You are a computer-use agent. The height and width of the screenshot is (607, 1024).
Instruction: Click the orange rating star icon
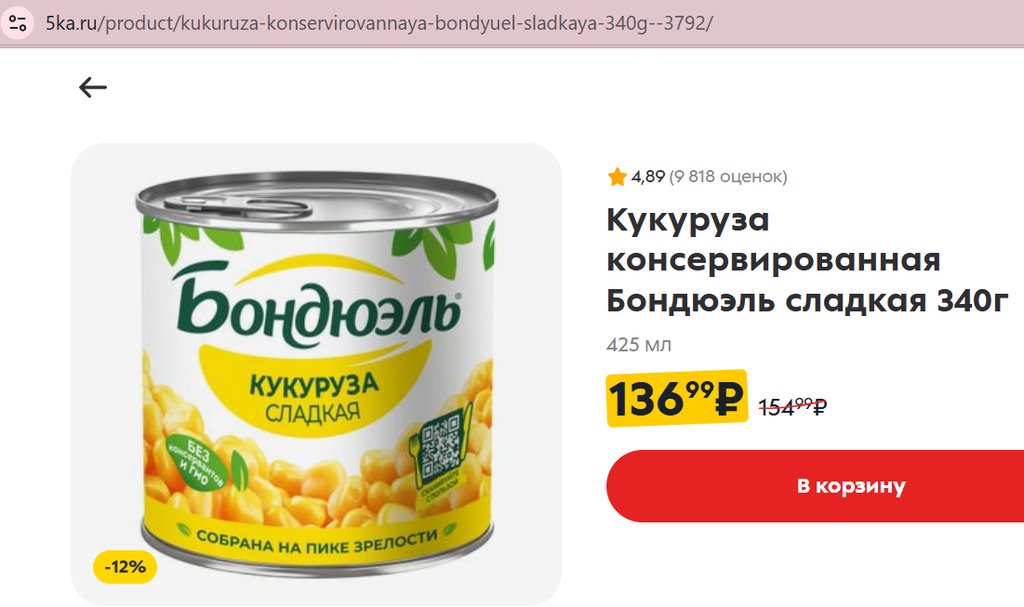(x=616, y=176)
